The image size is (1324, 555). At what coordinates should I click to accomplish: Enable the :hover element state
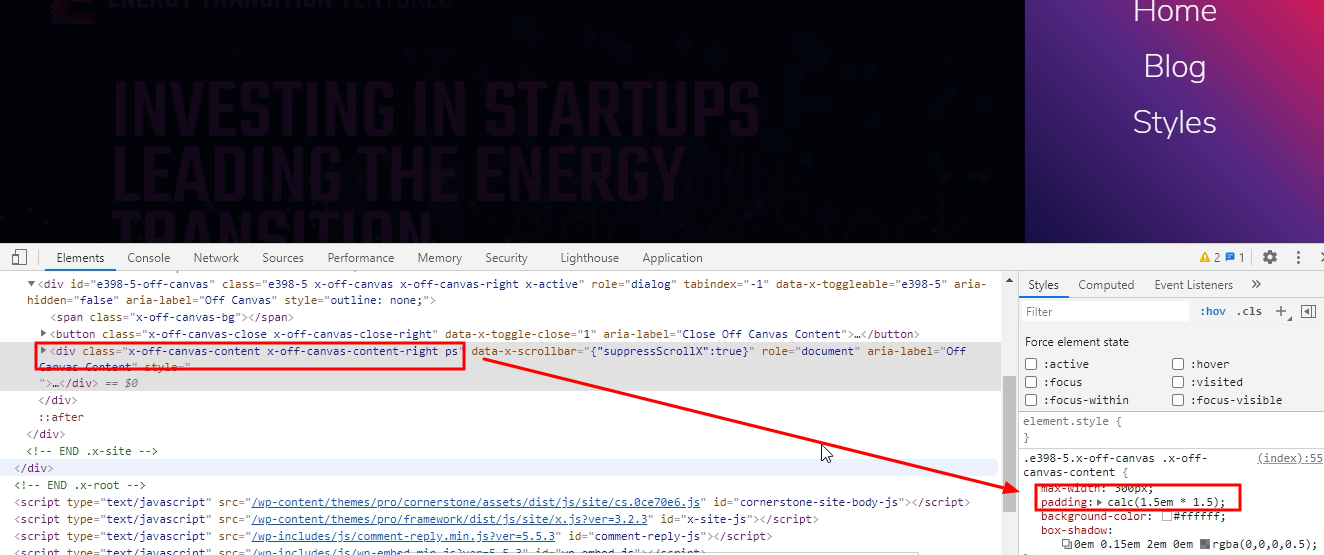[1179, 364]
